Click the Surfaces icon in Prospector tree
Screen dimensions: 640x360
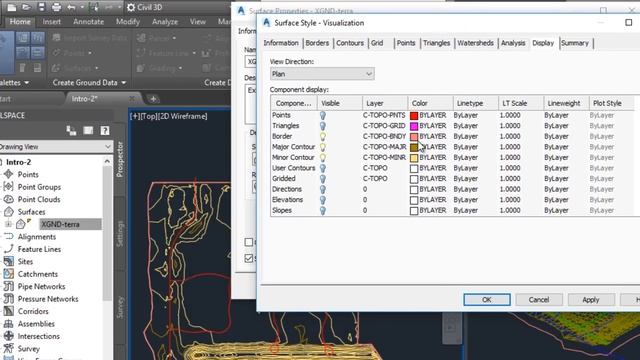pos(9,212)
